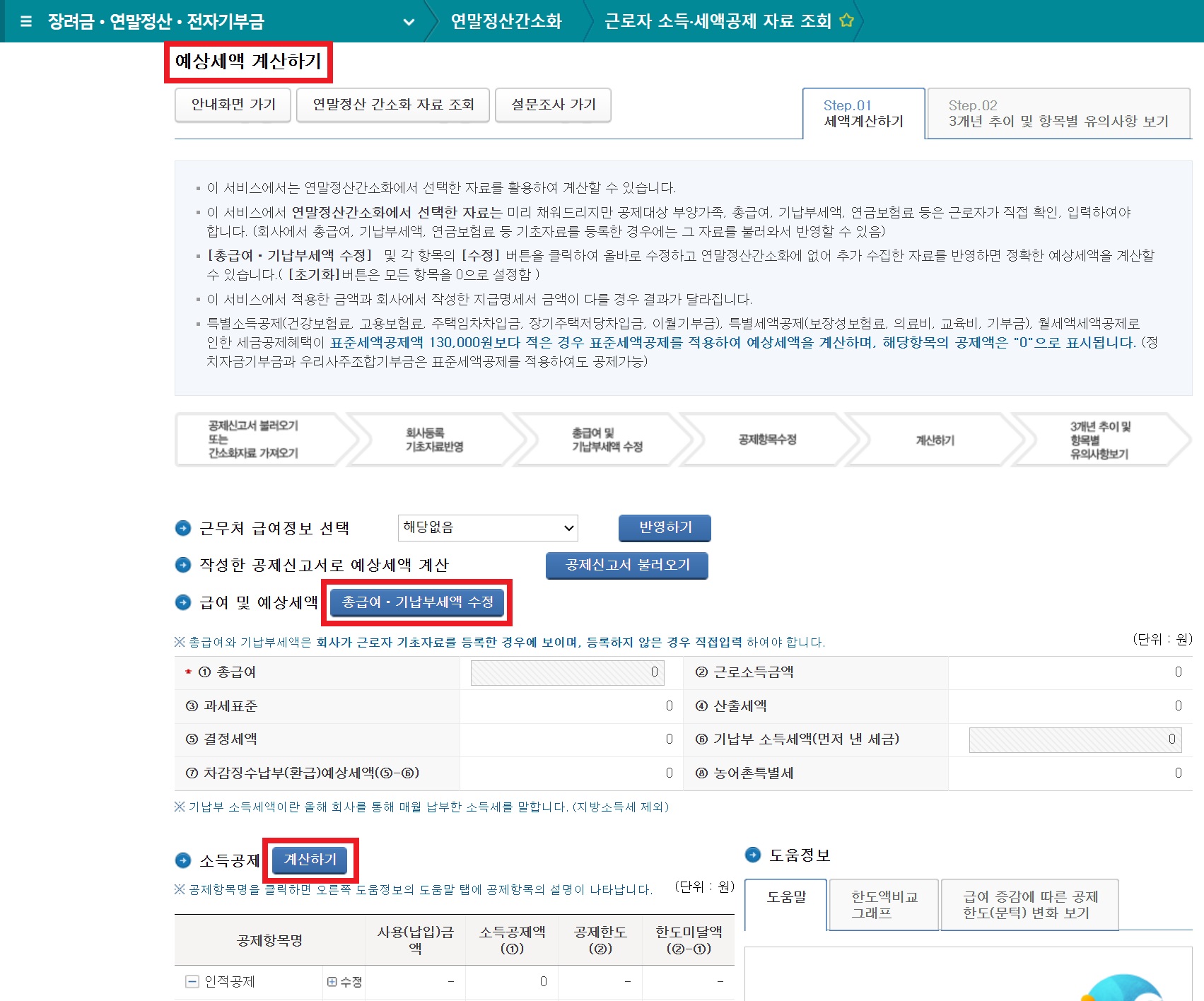Viewport: 1204px width, 1001px height.
Task: Collapse the 인적공제 row
Action: tap(192, 981)
